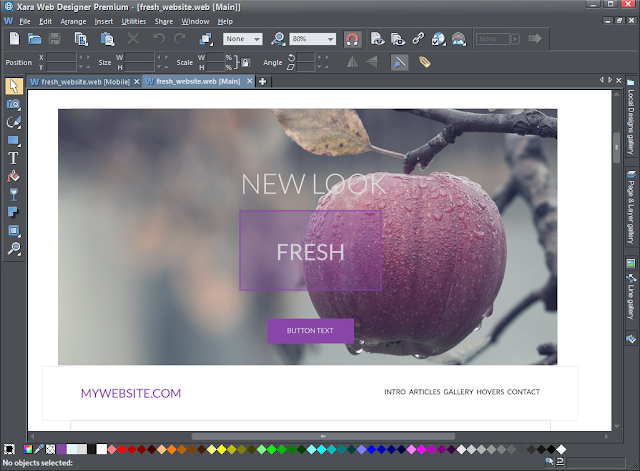640x471 pixels.
Task: Preview entire website icon
Action: coord(398,39)
